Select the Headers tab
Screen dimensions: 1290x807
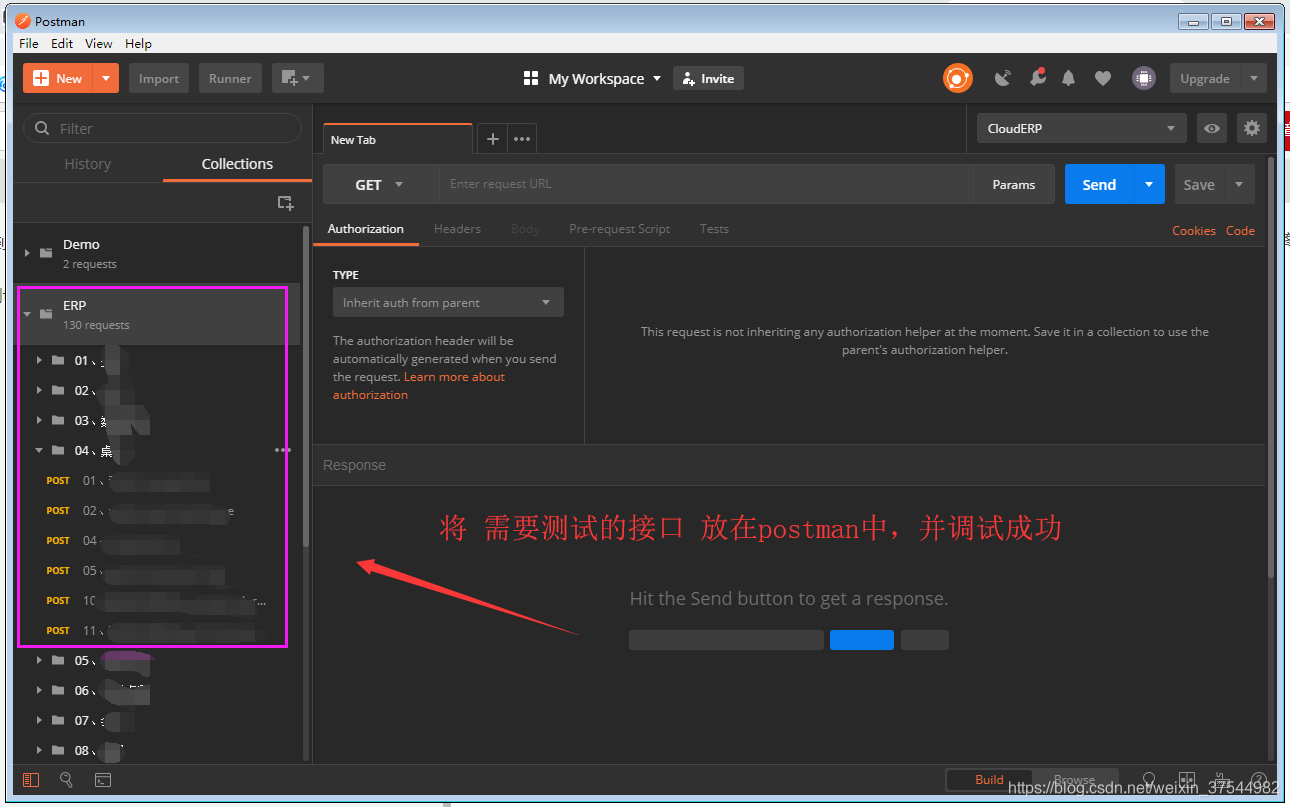pyautogui.click(x=457, y=229)
